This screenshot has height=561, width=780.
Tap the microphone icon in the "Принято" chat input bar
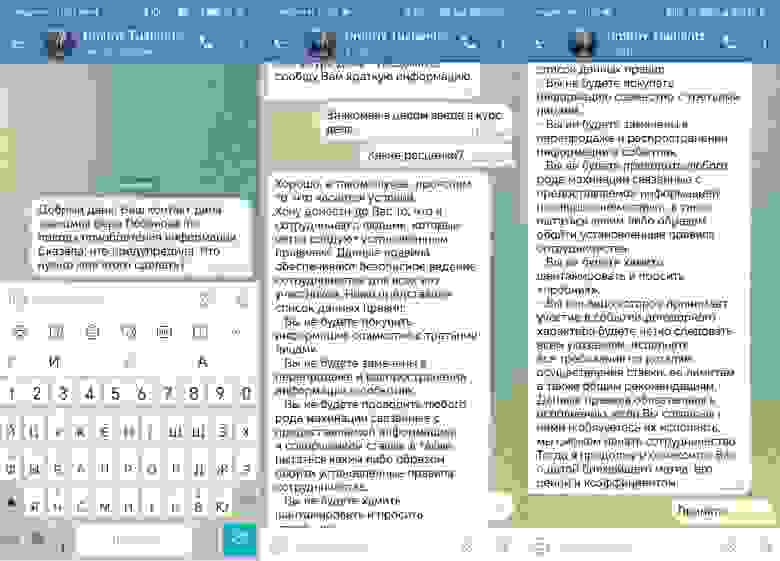click(x=765, y=547)
